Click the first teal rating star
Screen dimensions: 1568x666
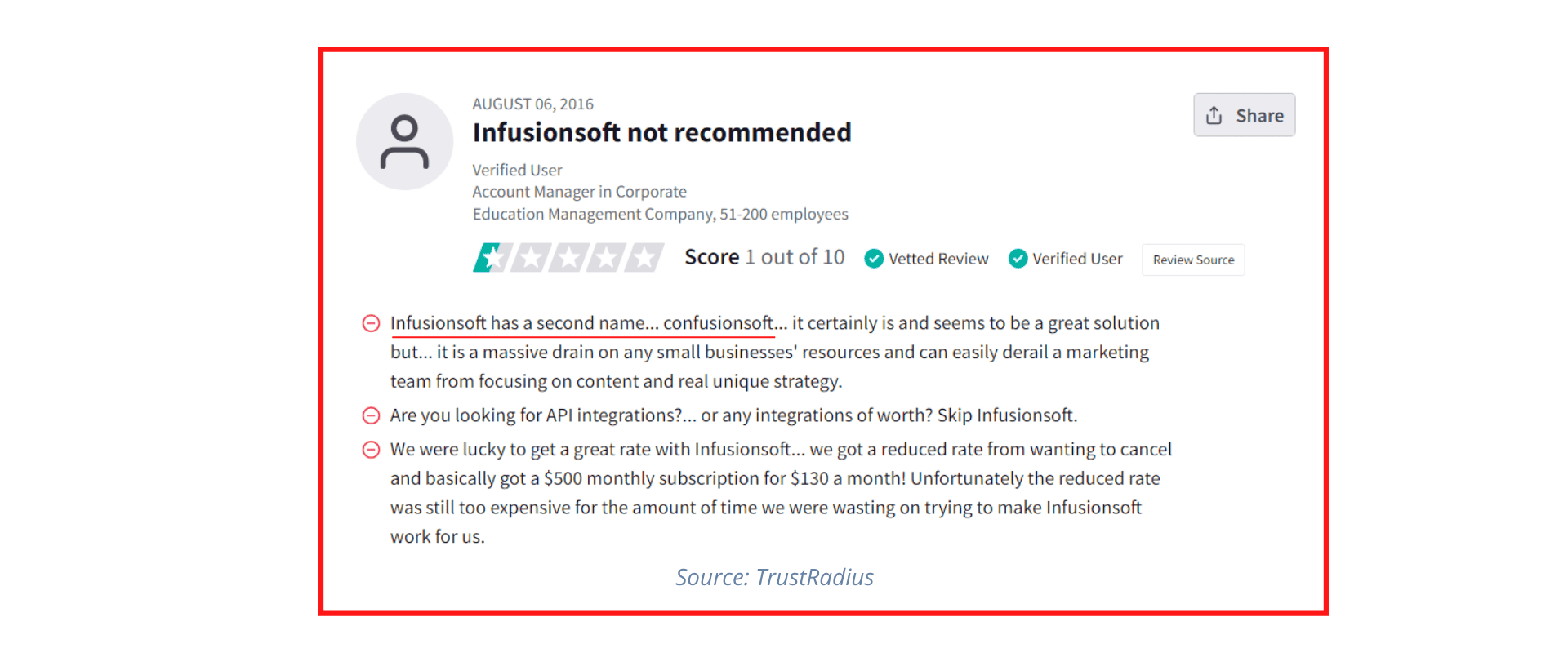[x=491, y=258]
